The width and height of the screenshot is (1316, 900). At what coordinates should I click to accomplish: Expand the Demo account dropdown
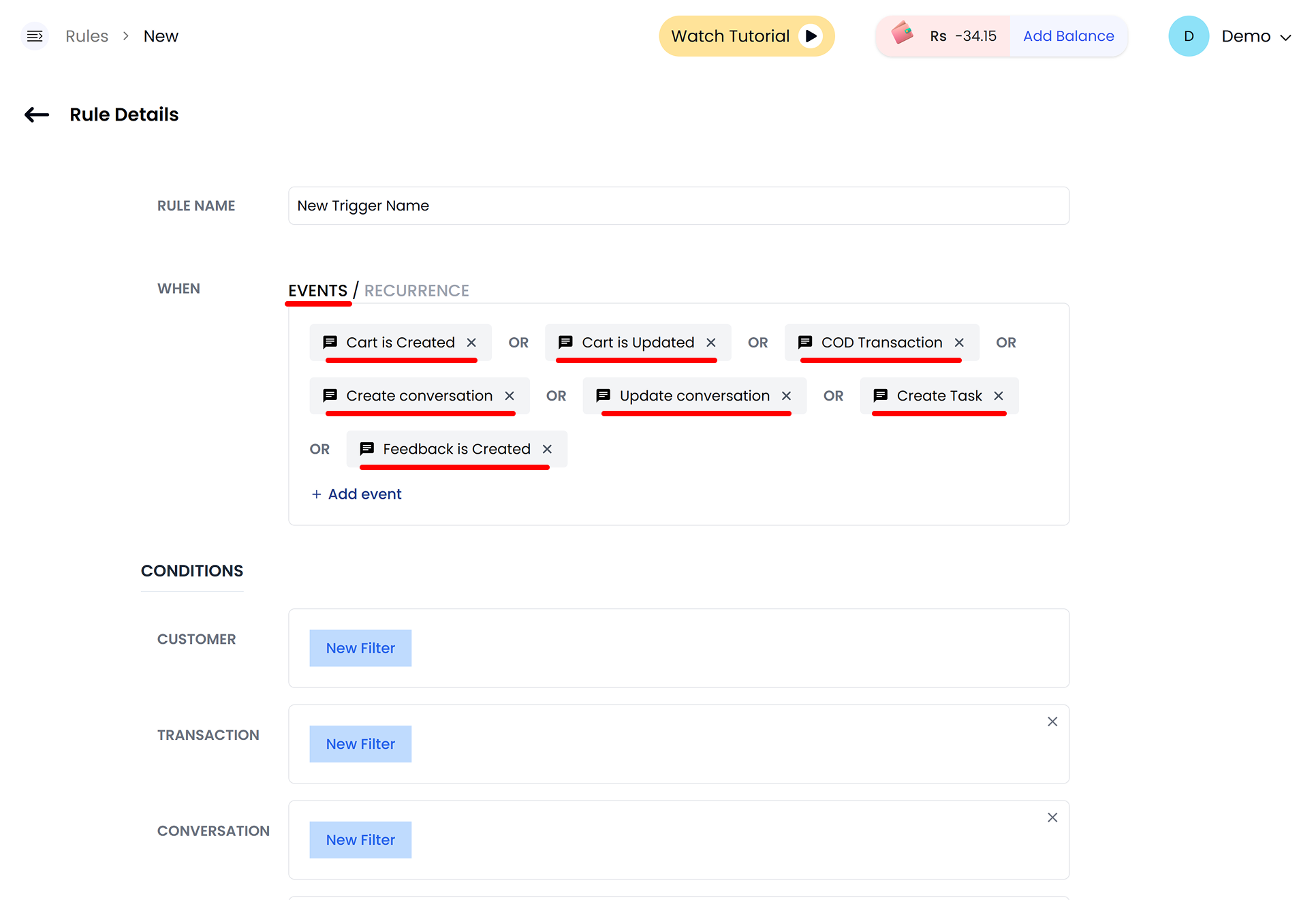1286,37
